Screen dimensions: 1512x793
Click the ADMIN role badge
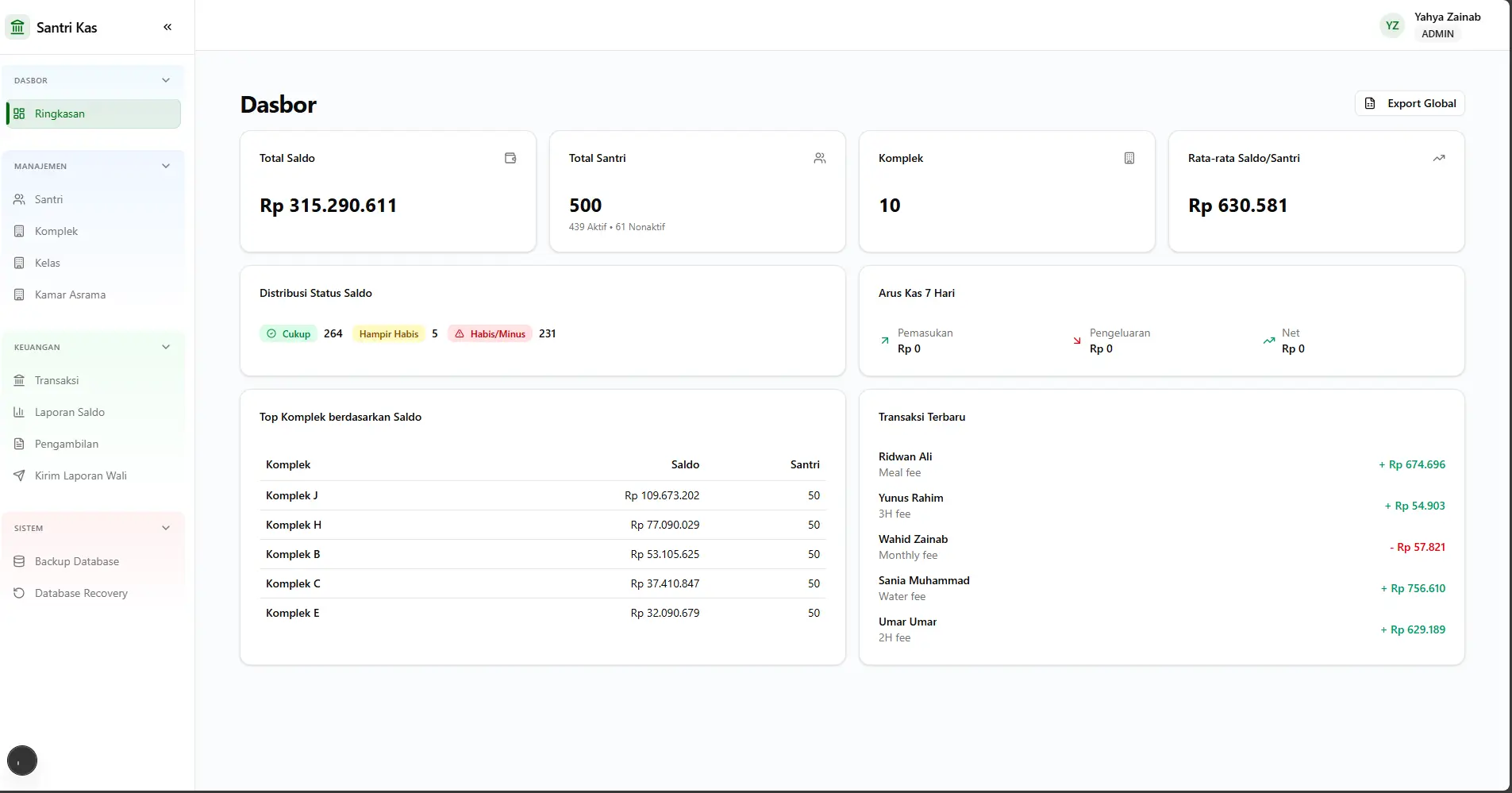click(1437, 34)
